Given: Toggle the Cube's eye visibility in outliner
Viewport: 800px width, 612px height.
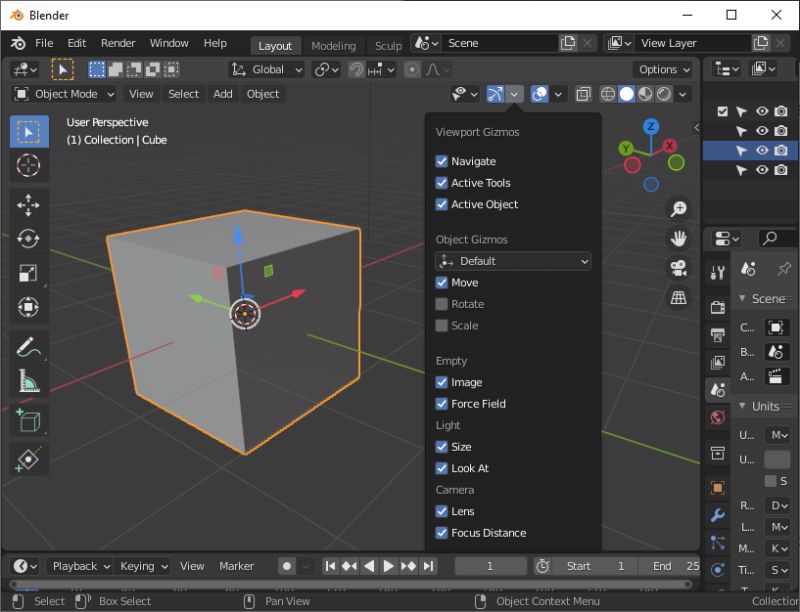Looking at the screenshot, I should 763,150.
